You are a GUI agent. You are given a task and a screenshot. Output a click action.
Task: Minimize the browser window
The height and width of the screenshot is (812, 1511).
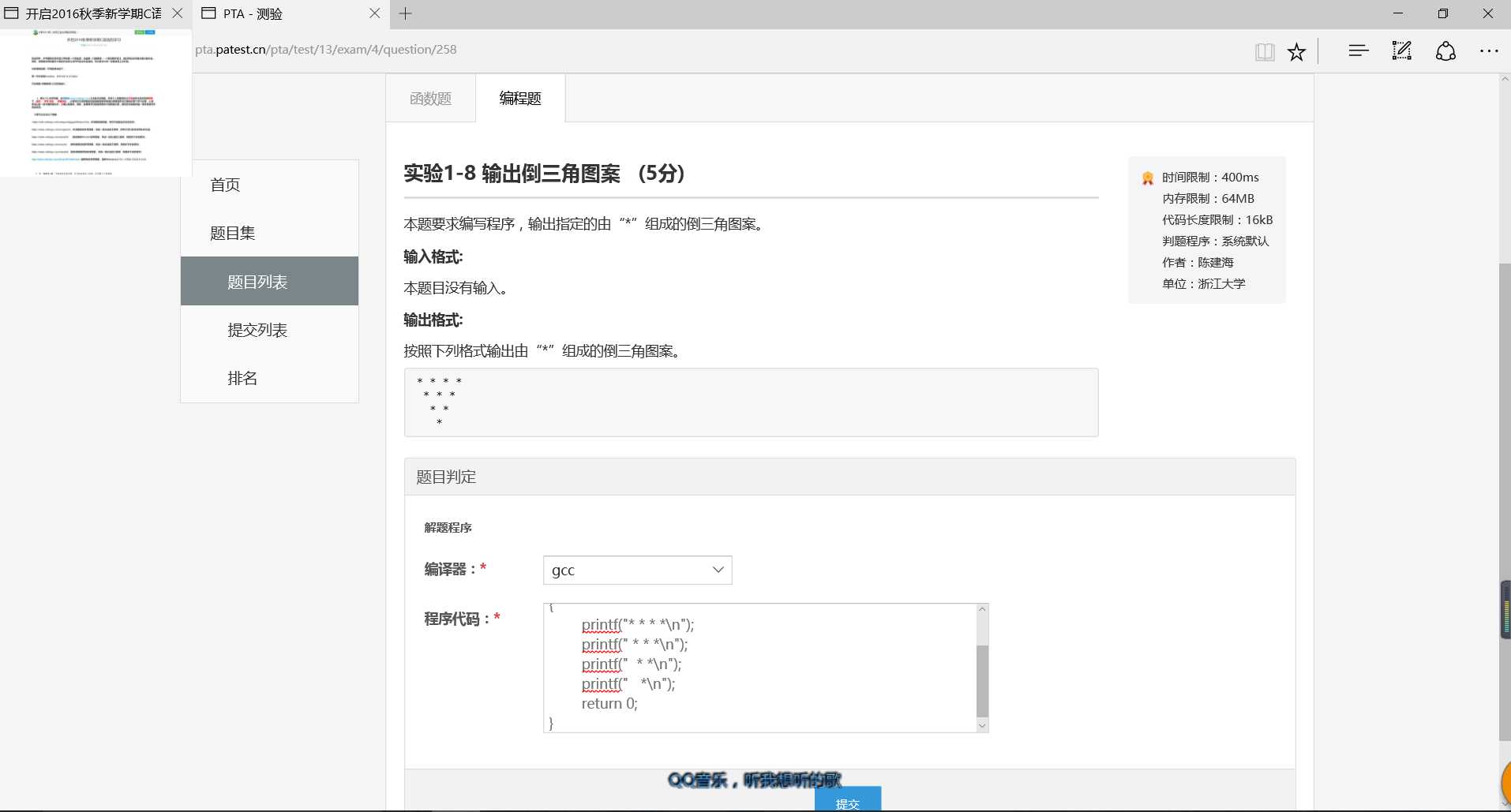coord(1398,13)
